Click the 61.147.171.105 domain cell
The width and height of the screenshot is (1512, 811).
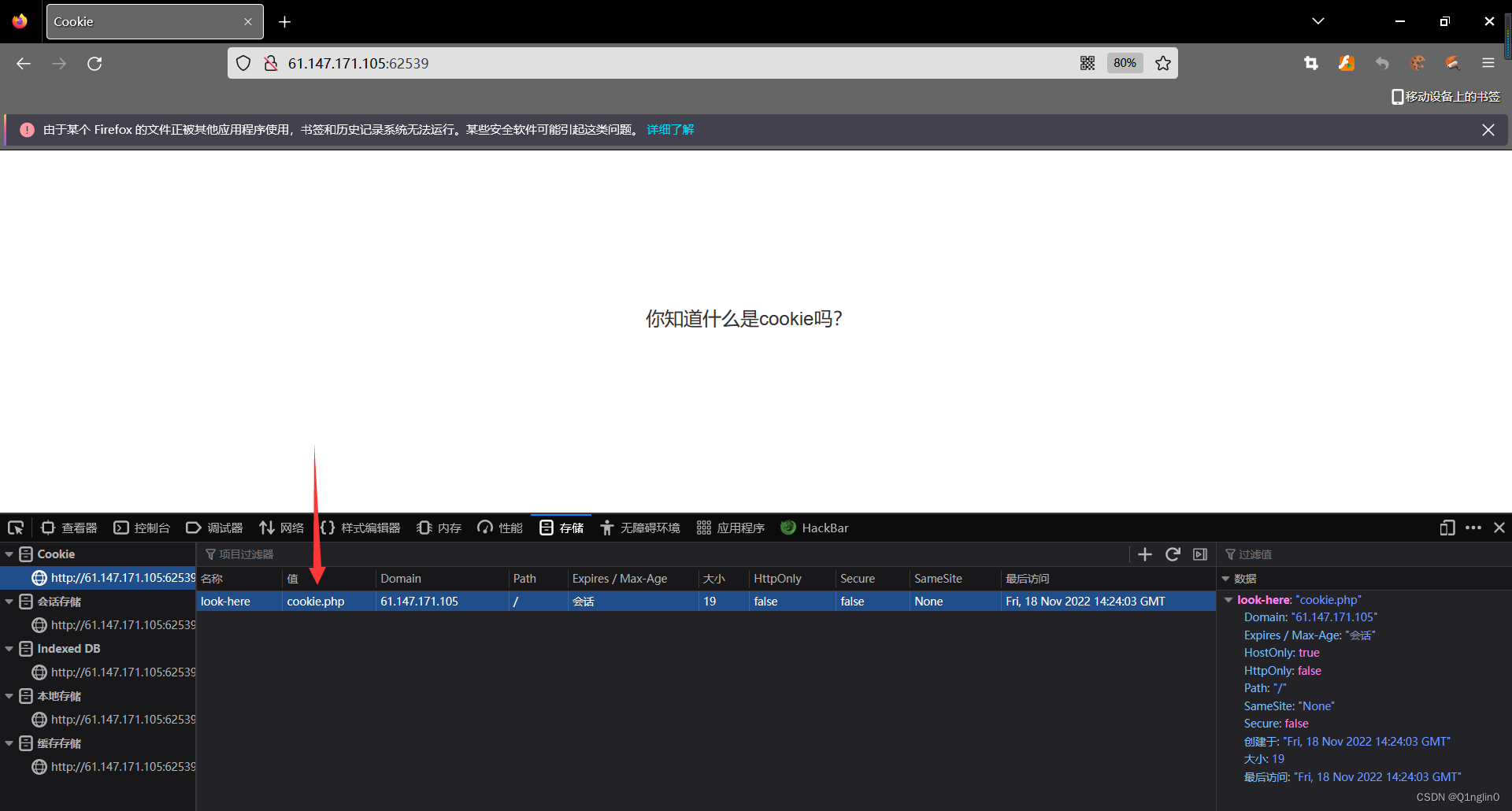(x=443, y=602)
